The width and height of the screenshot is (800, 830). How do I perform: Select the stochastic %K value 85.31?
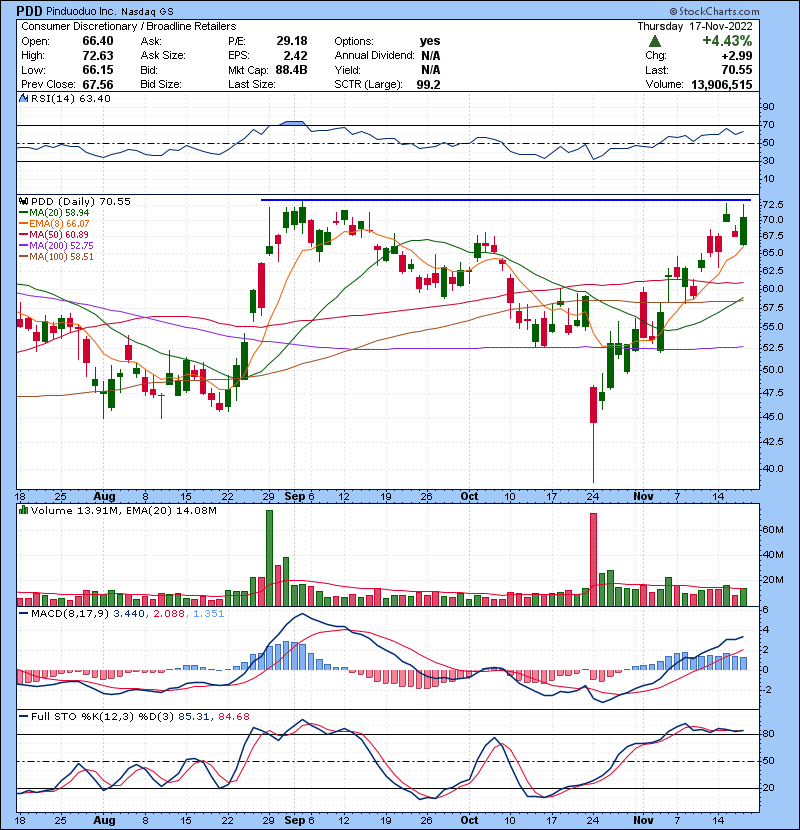pyautogui.click(x=195, y=716)
